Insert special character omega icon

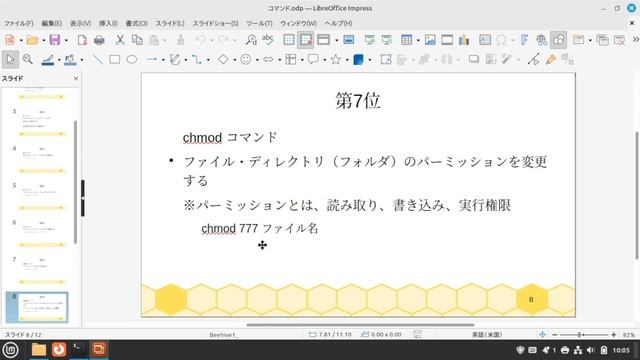(501, 40)
